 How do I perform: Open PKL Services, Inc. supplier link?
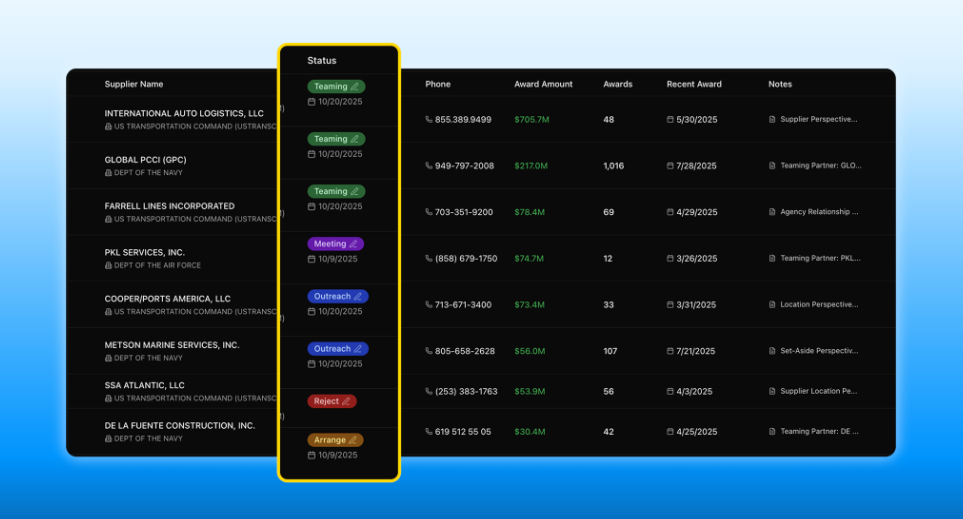click(145, 252)
